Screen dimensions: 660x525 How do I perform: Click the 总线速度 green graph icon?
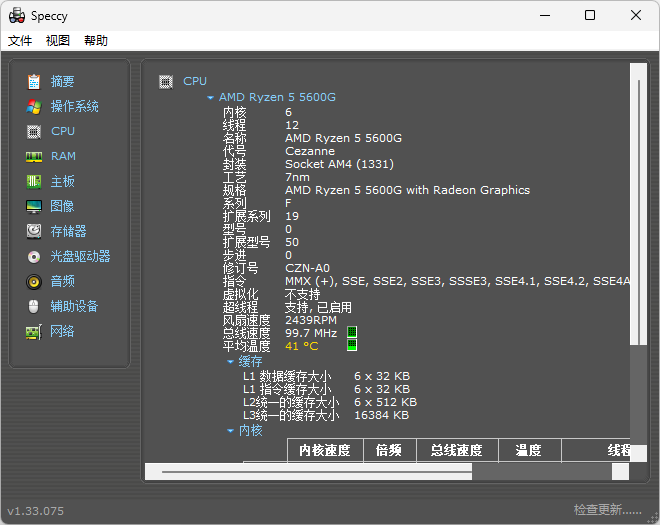[352, 332]
